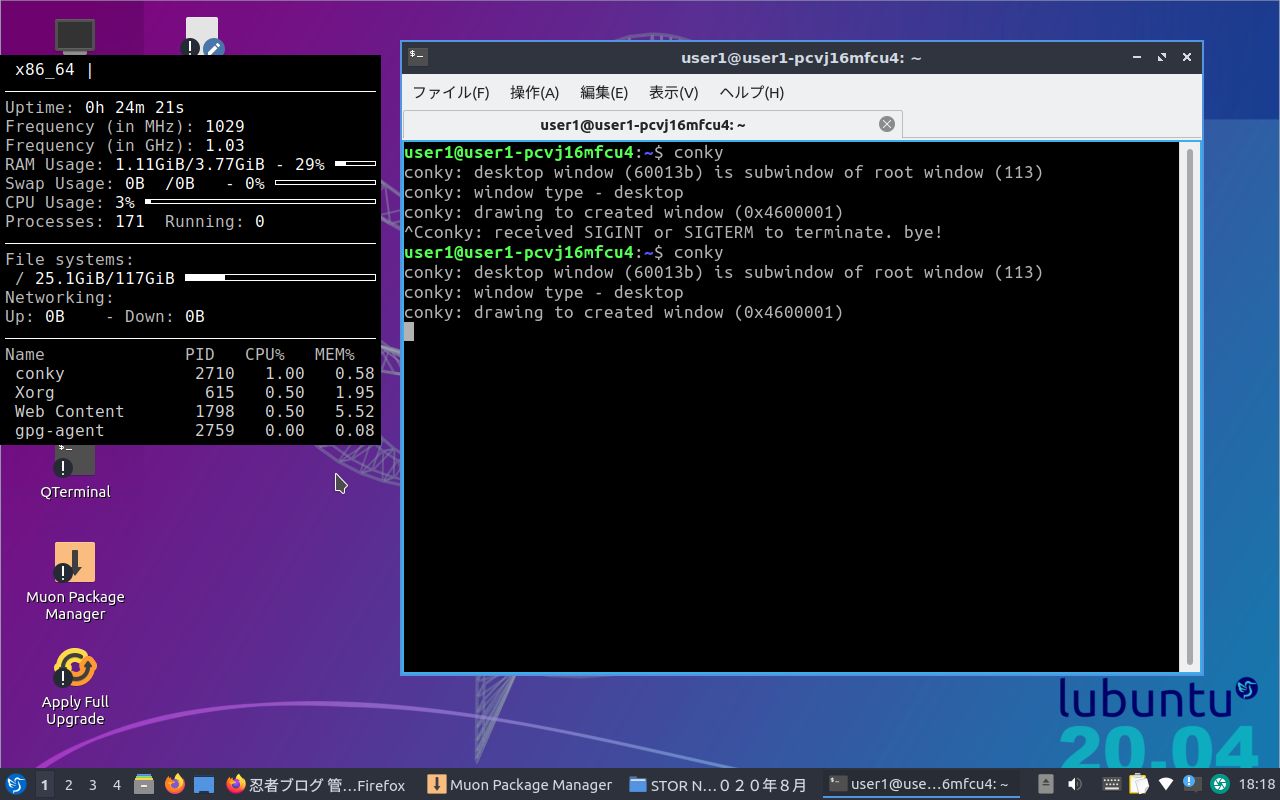The height and width of the screenshot is (800, 1280).
Task: Switch to the STOR N file manager taskbar window
Action: pos(719,785)
